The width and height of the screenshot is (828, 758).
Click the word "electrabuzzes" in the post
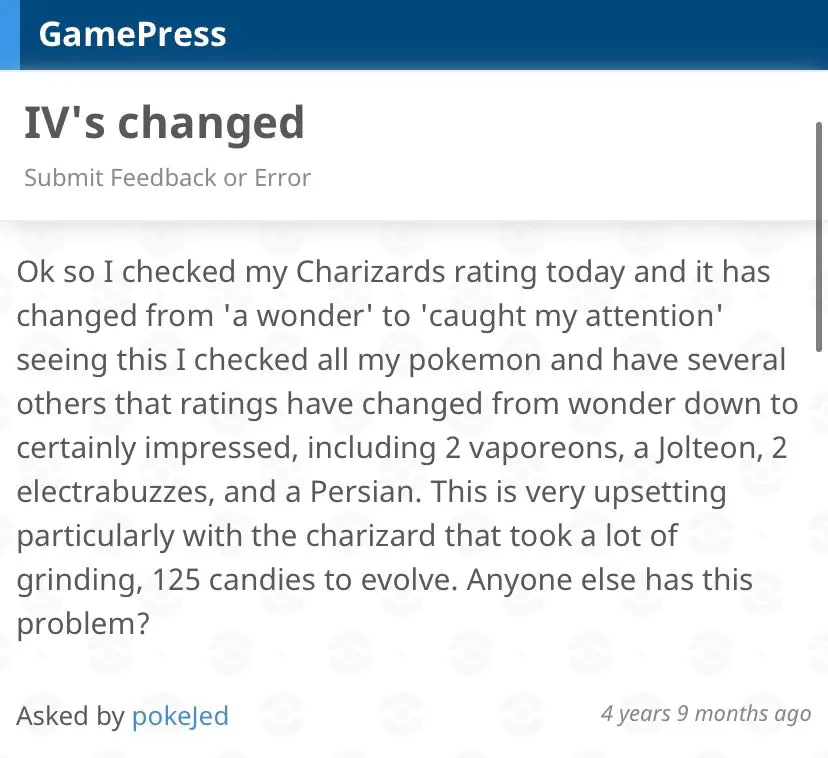(115, 492)
